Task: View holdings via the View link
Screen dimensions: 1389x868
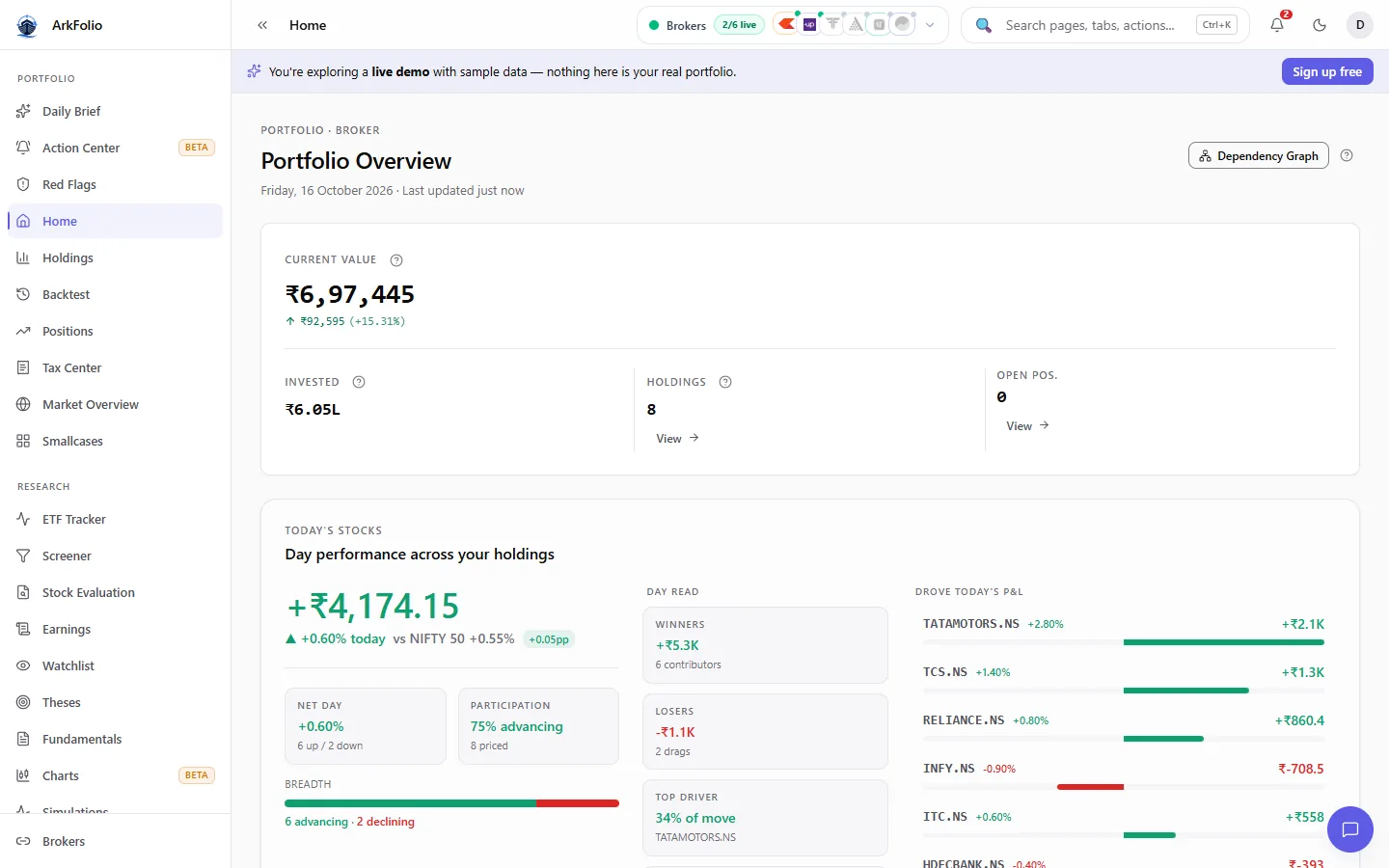Action: pos(677,439)
